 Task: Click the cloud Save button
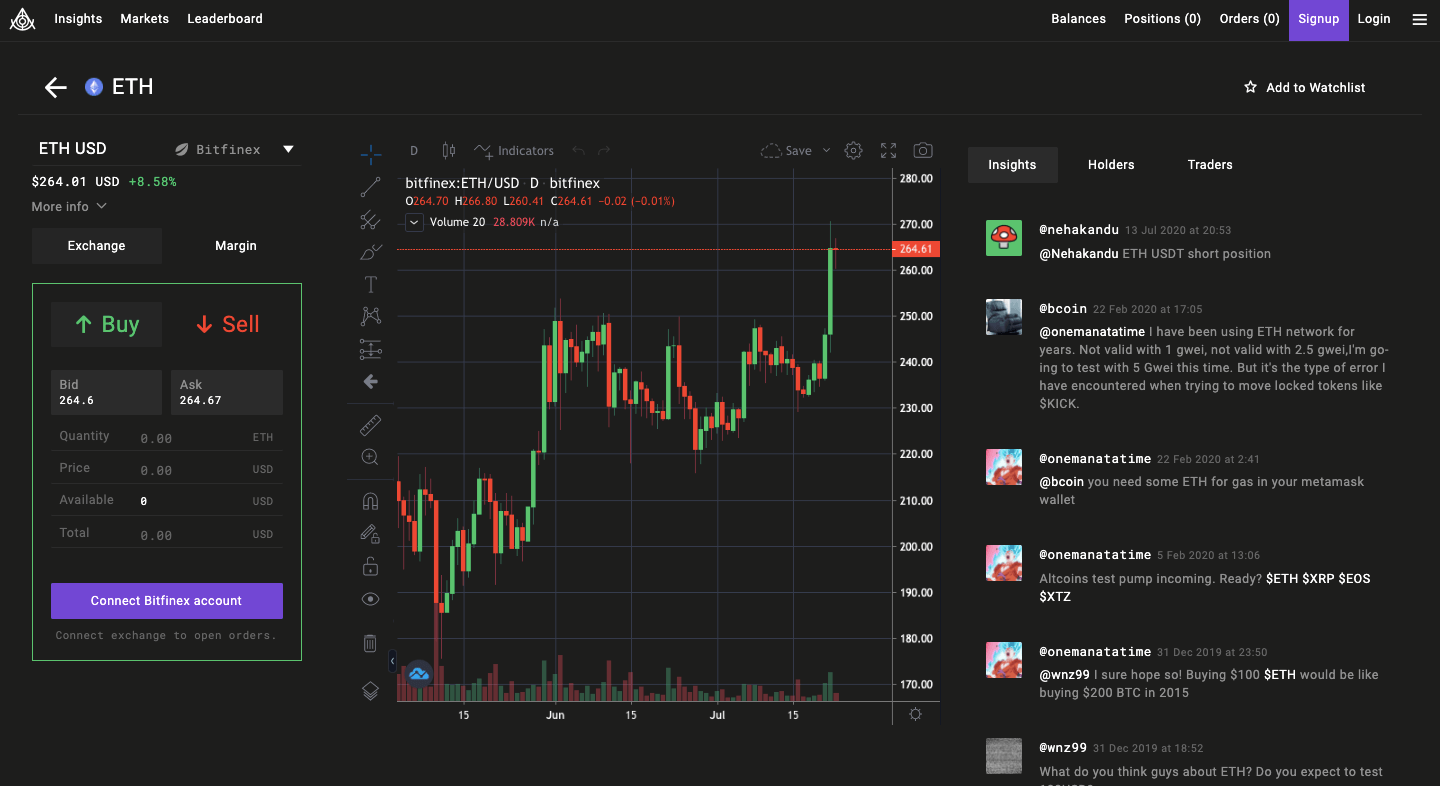(x=786, y=151)
